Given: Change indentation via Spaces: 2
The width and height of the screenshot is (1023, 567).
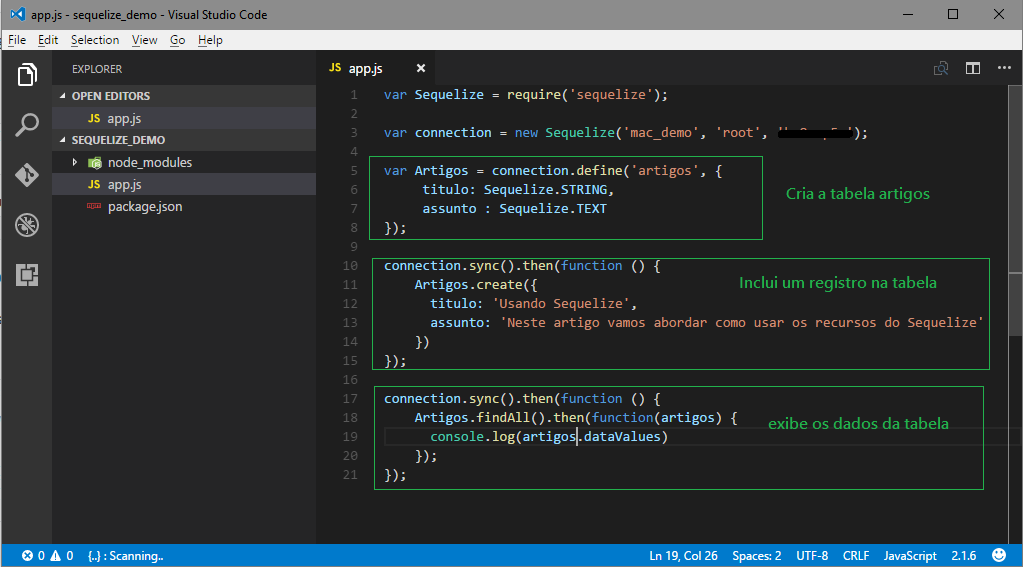Looking at the screenshot, I should point(756,556).
